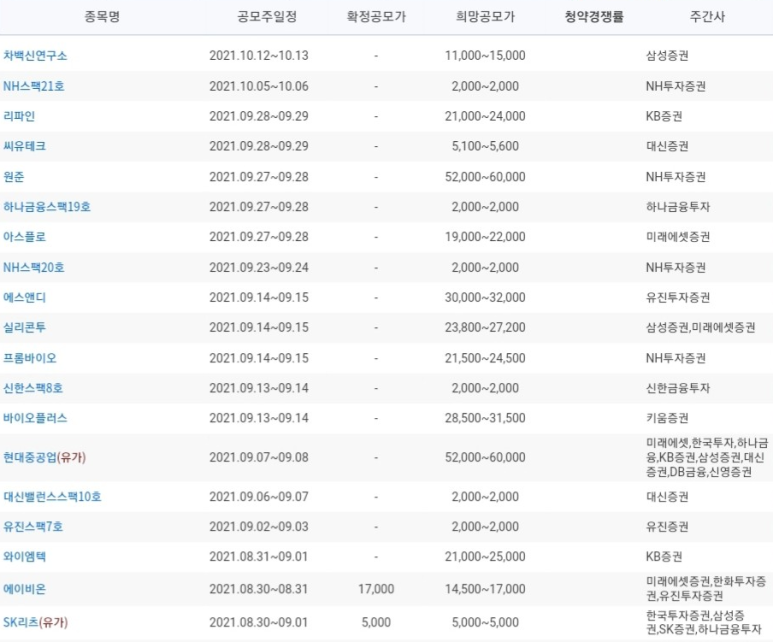Screen dimensions: 773x642
Task: Select 씨유테크's price range 5,100~5,600
Action: click(x=485, y=146)
